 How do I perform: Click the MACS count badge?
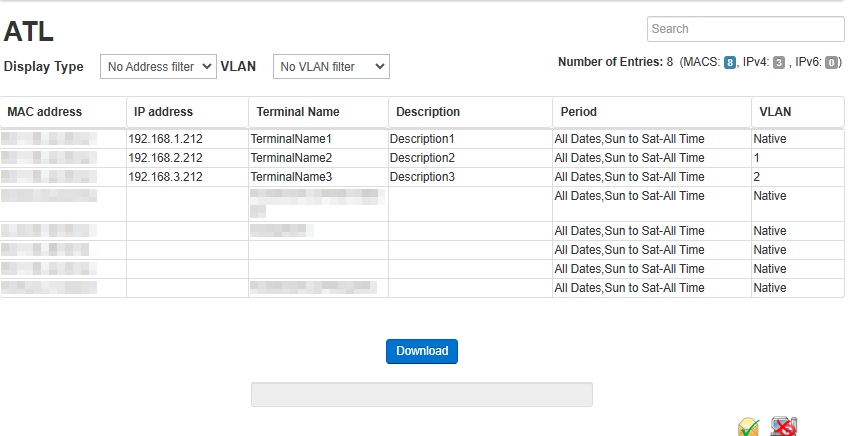pos(730,63)
